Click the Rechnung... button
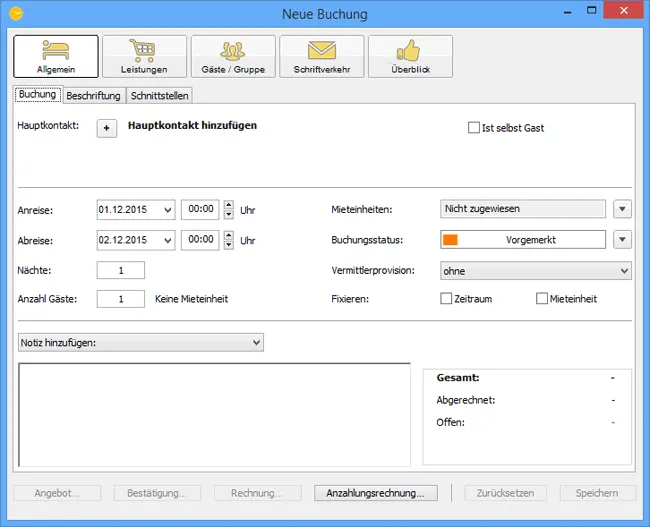 (257, 493)
